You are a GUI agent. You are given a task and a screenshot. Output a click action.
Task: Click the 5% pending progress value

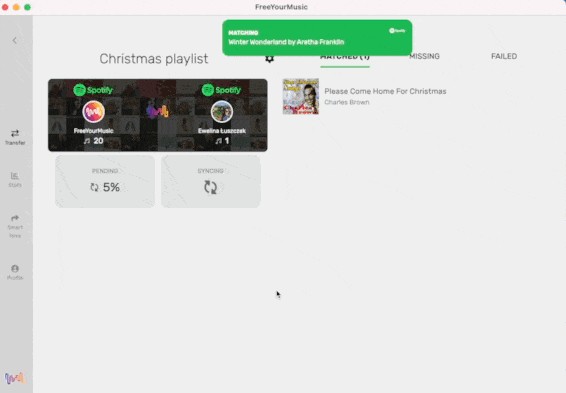(x=111, y=187)
